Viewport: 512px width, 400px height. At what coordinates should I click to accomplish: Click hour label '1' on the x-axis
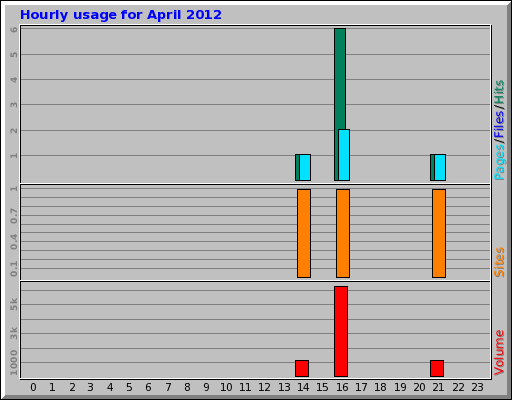click(52, 387)
